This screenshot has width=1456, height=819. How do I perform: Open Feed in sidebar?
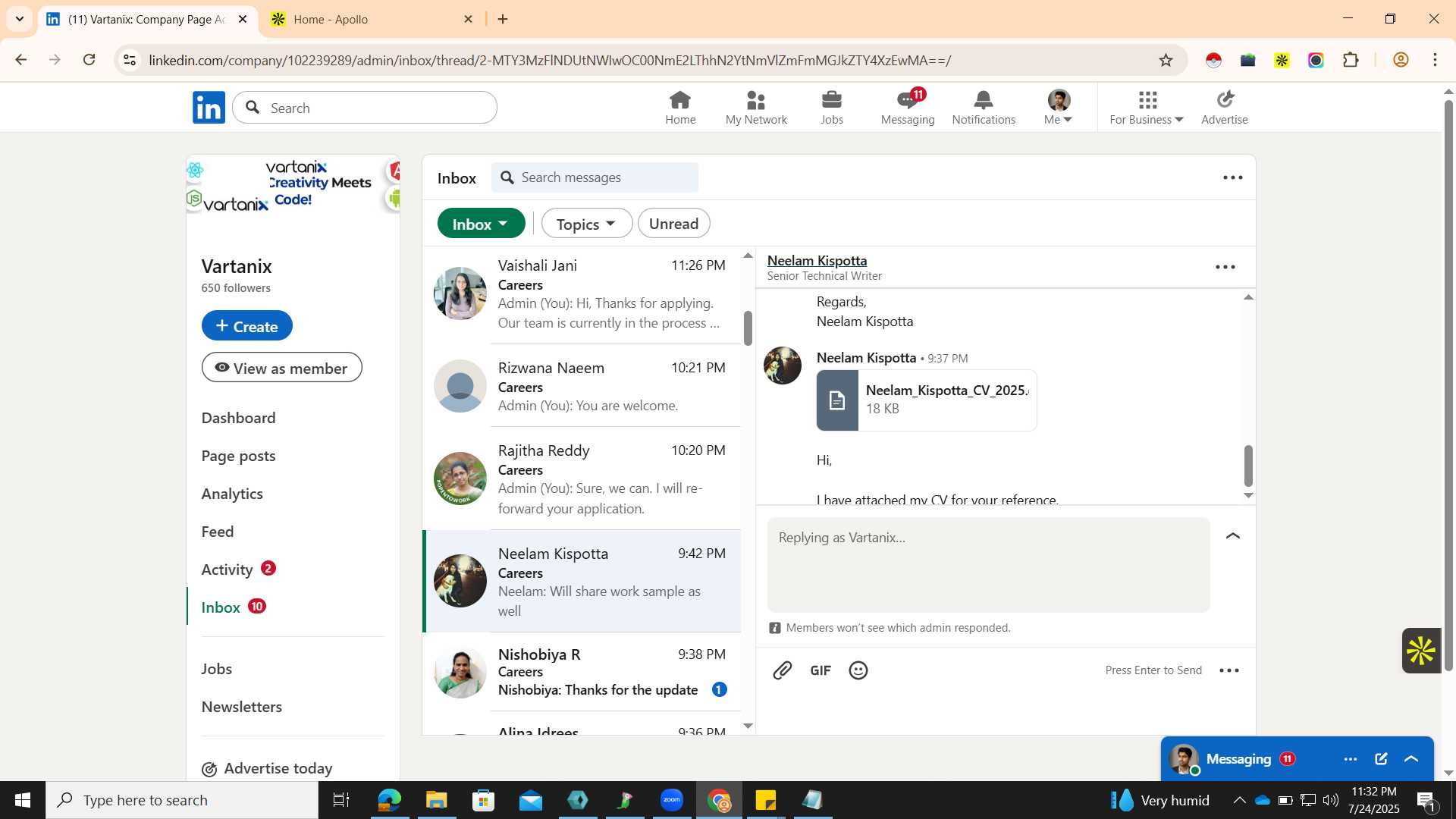point(218,532)
